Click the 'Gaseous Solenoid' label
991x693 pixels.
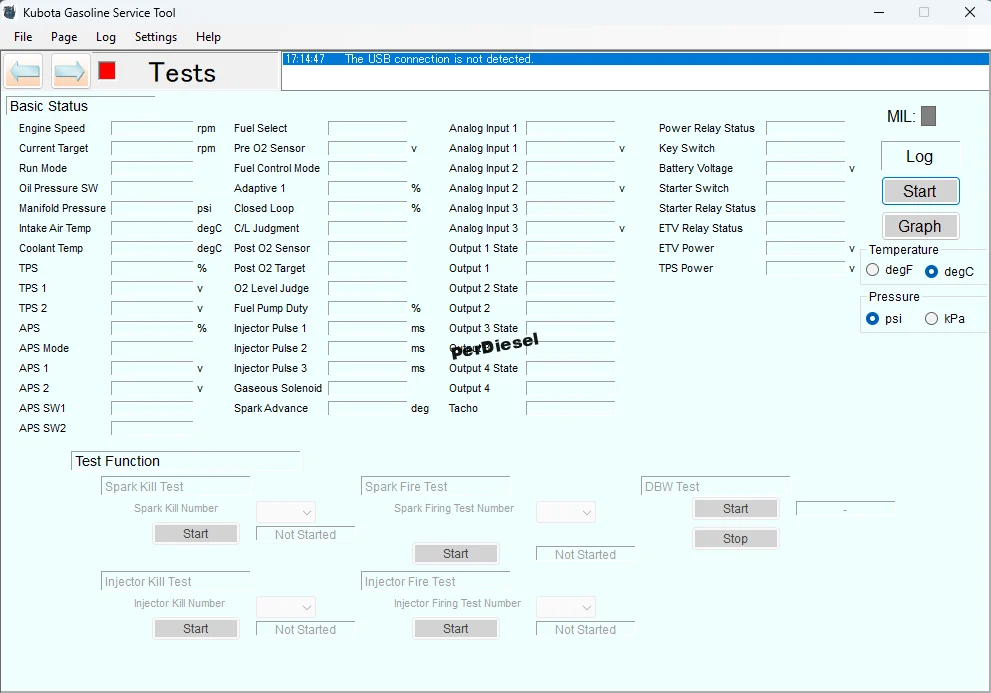(277, 388)
